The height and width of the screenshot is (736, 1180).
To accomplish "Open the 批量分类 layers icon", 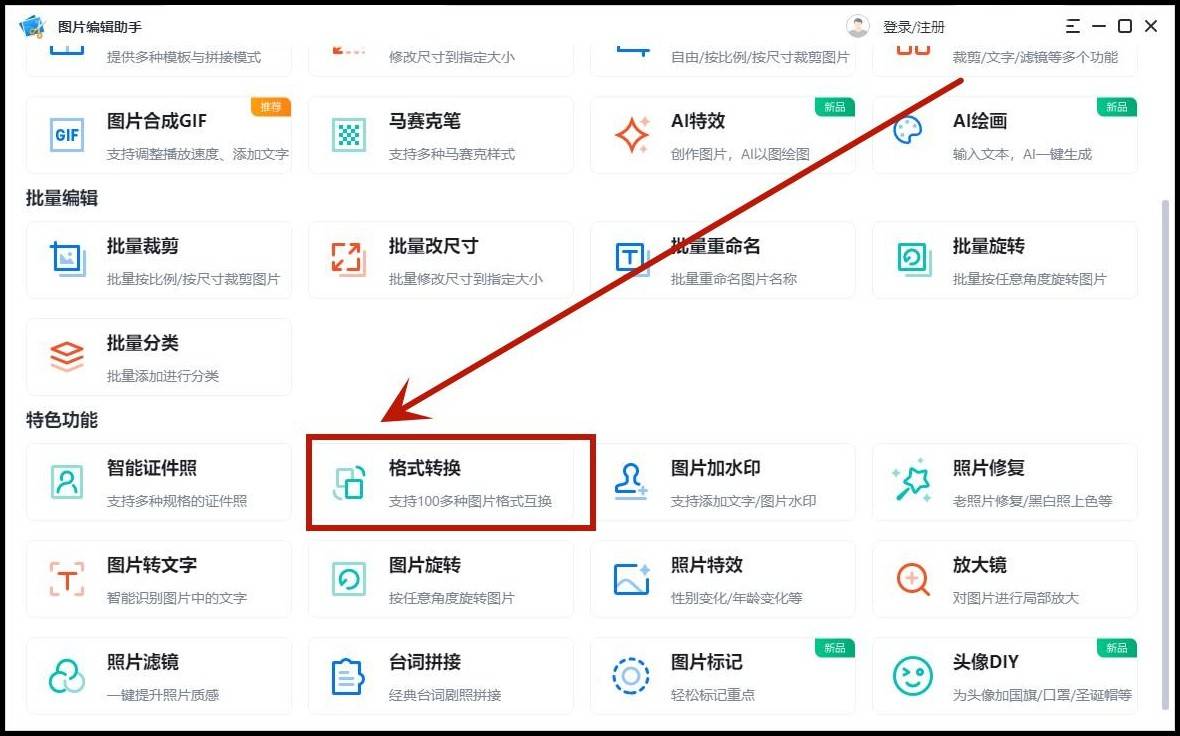I will tap(67, 357).
